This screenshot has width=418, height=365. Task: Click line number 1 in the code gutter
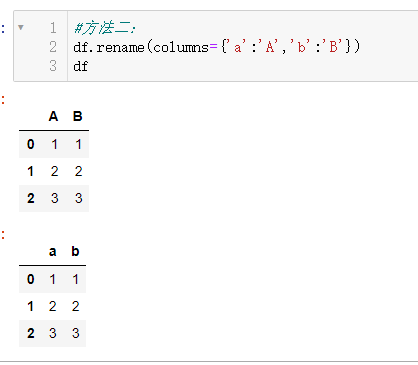(x=53, y=28)
